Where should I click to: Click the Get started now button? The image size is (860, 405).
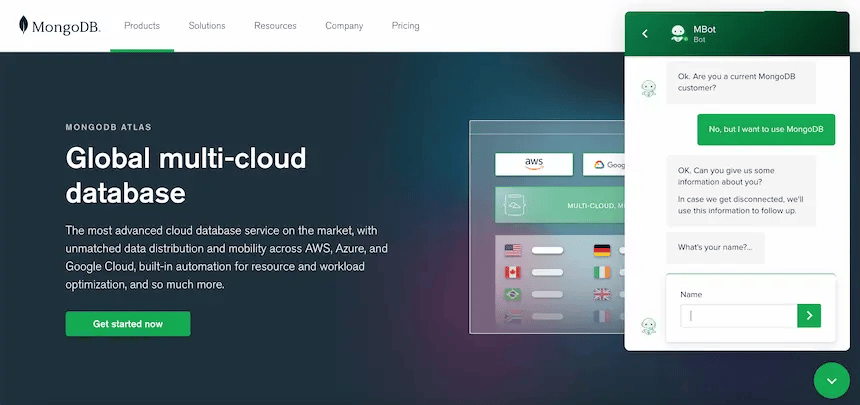tap(128, 324)
